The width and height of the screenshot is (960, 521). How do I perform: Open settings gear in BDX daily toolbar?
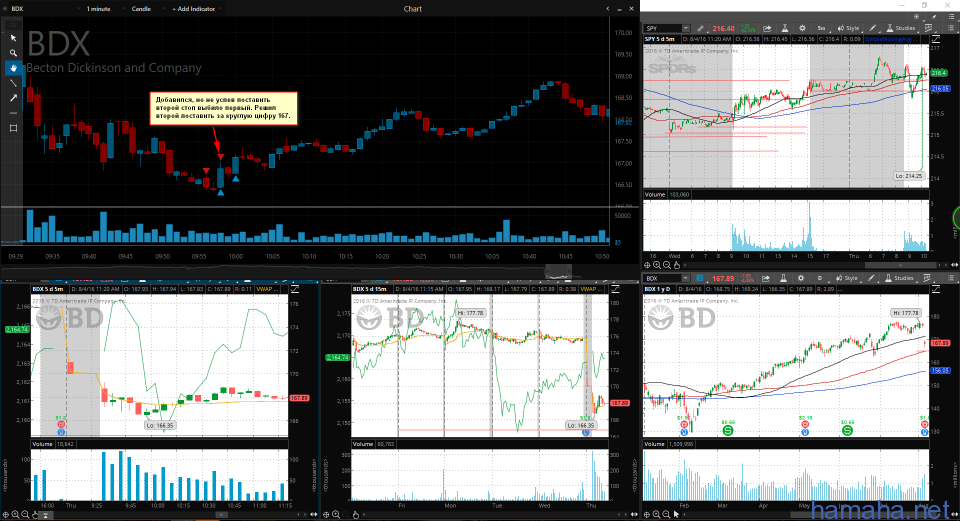(801, 278)
